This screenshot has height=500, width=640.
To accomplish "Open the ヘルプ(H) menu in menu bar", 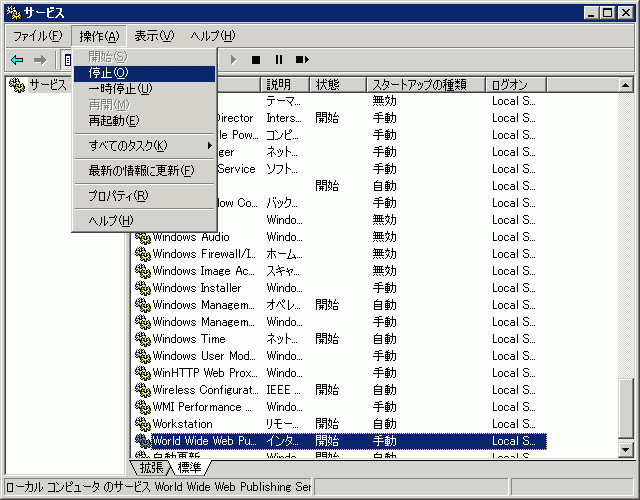I will [213, 36].
